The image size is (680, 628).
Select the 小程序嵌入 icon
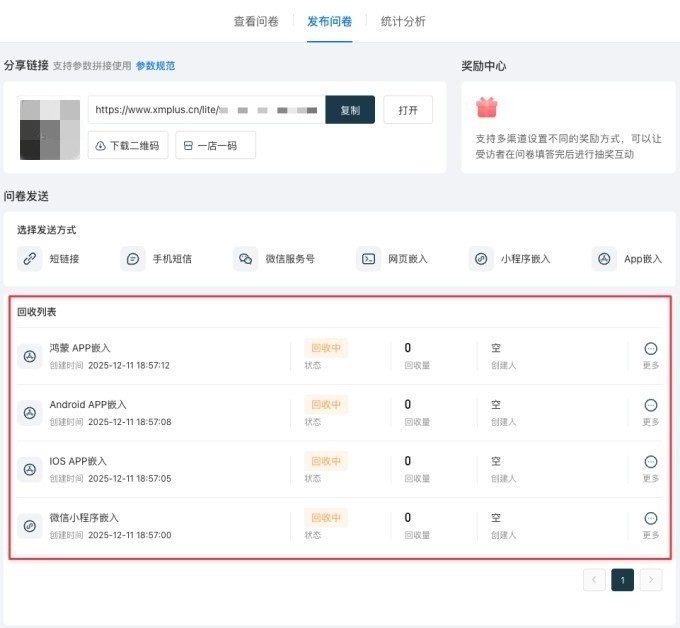point(481,259)
